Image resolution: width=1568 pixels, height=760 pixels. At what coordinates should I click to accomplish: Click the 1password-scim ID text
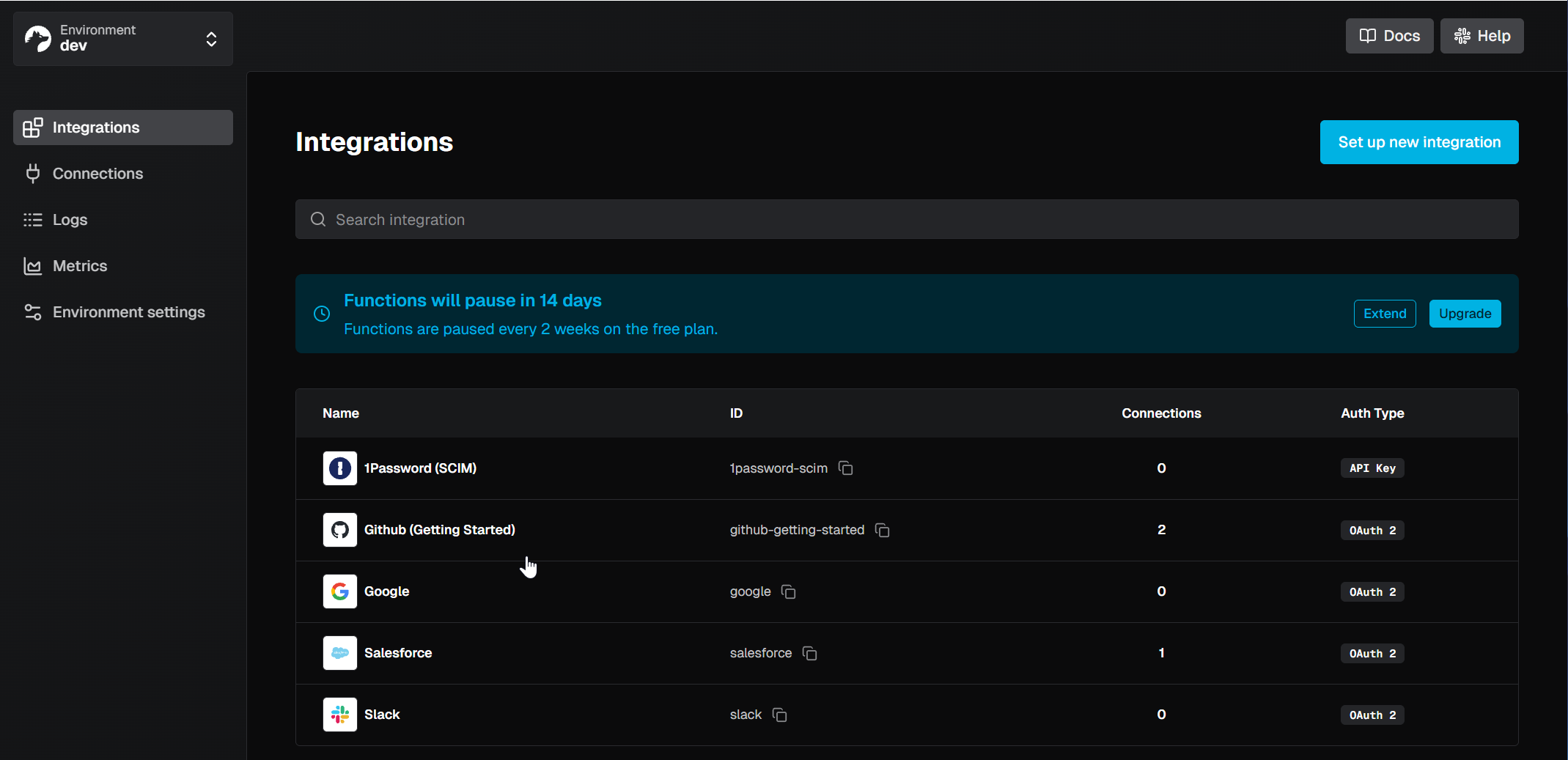pos(779,468)
